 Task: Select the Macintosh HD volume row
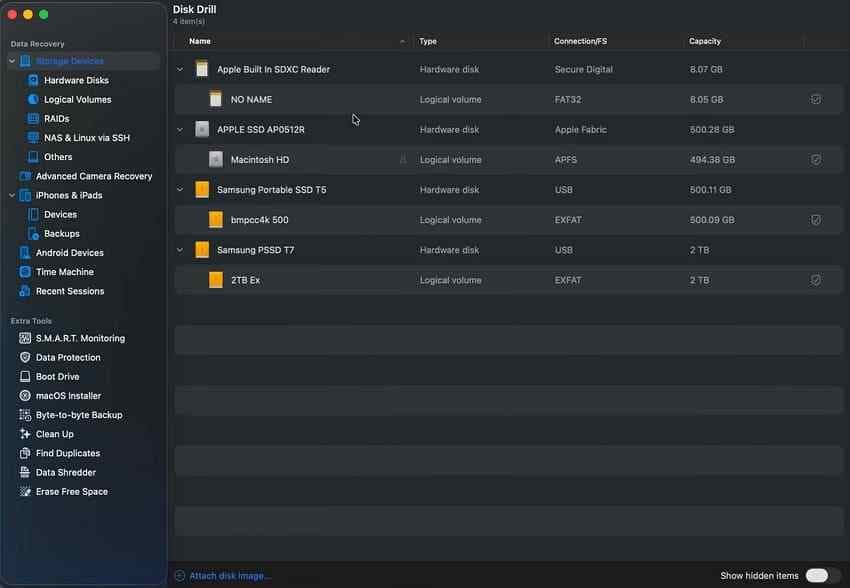point(508,159)
